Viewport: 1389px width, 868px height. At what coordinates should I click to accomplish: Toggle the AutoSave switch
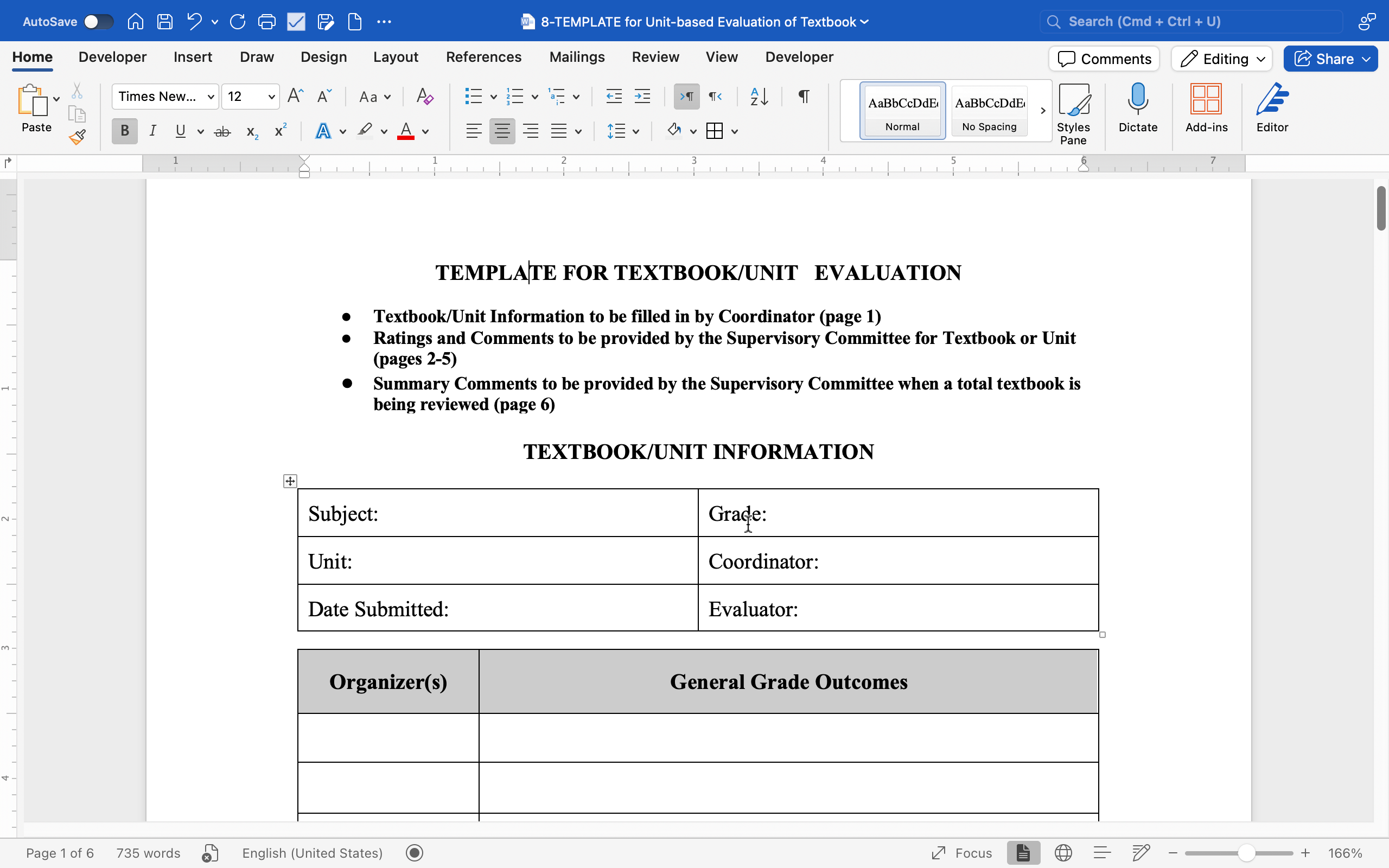[x=98, y=22]
